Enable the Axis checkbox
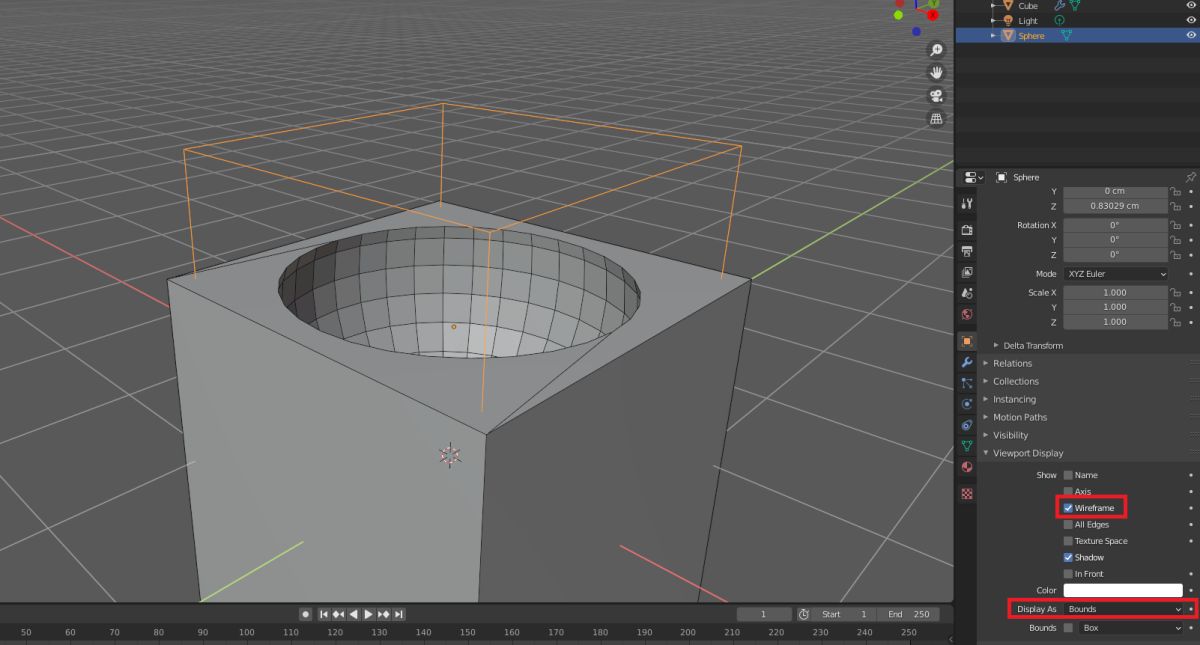This screenshot has height=645, width=1200. [x=1068, y=492]
